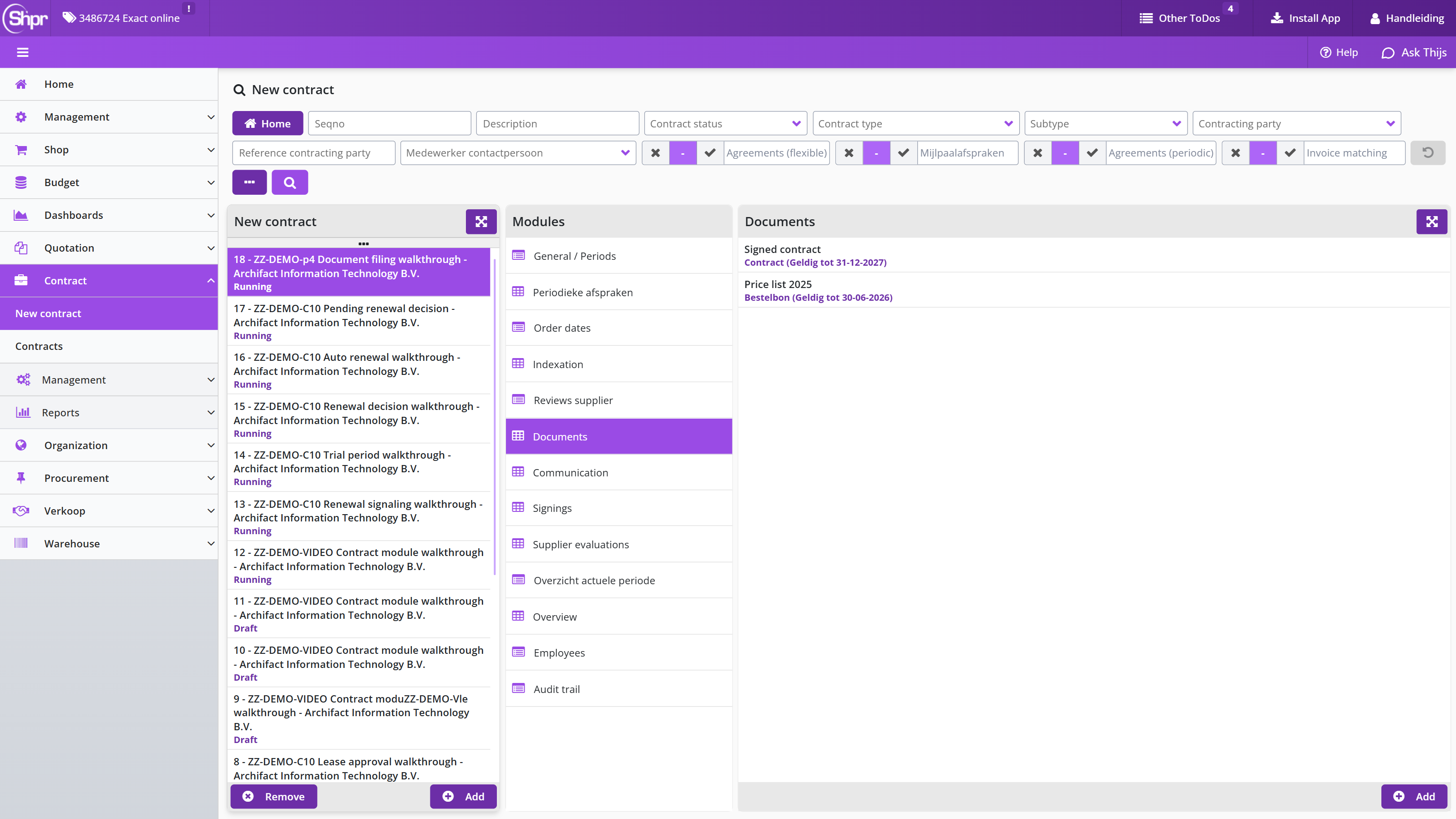Set Invoice matching filter to checkmark

pos(1290,152)
